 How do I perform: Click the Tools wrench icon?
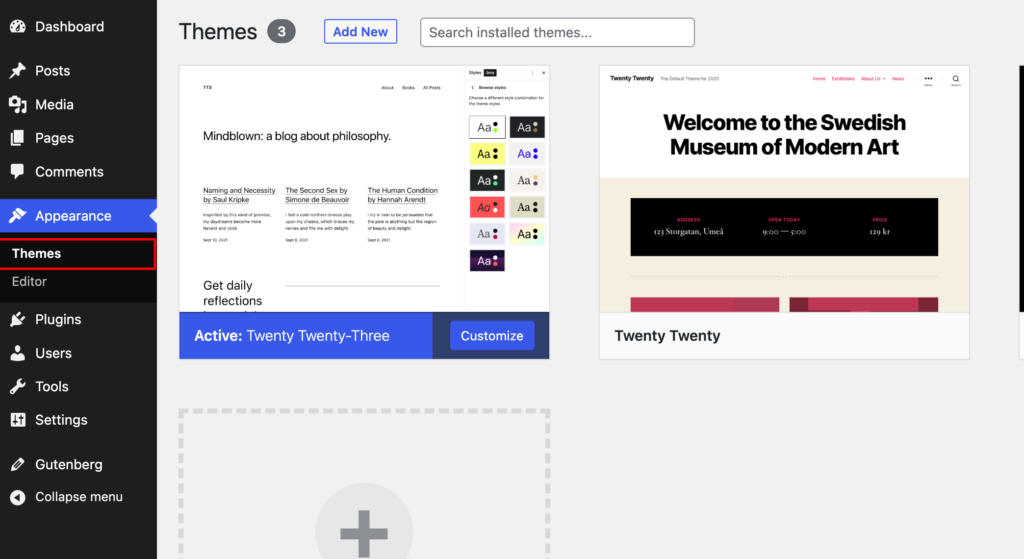click(x=17, y=387)
